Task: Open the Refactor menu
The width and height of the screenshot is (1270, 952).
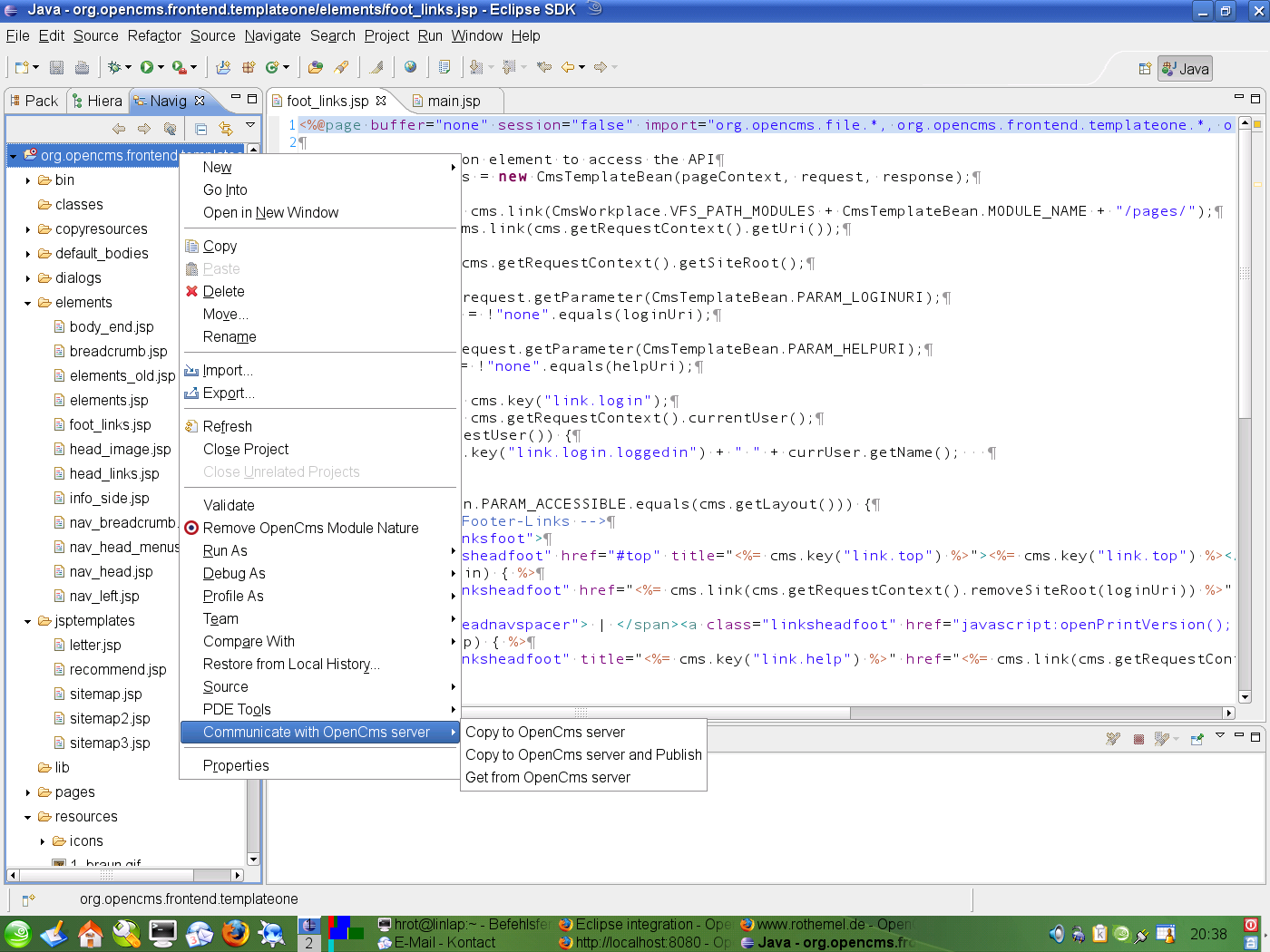Action: pos(154,35)
